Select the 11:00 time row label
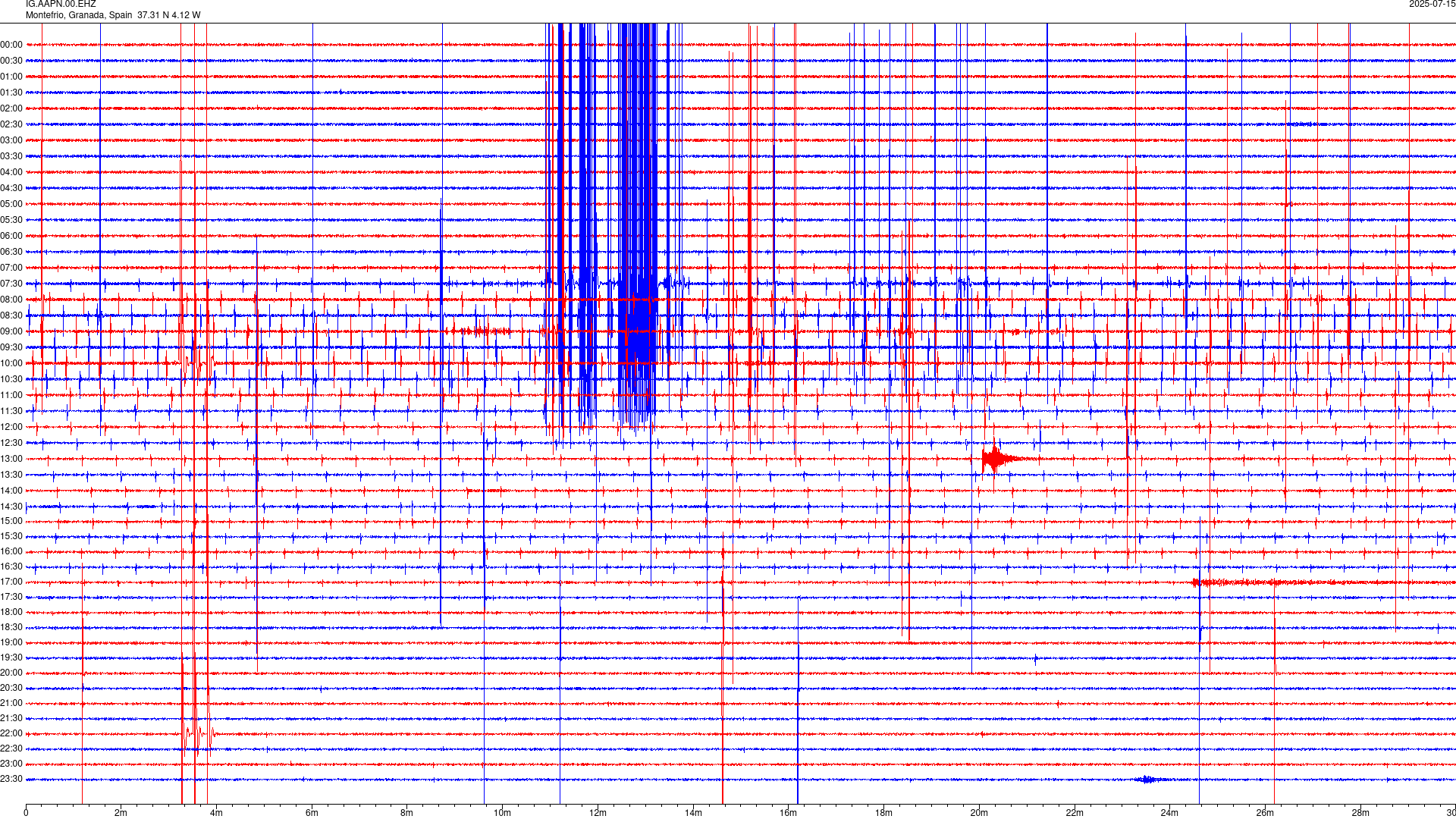The image size is (1456, 819). point(11,395)
